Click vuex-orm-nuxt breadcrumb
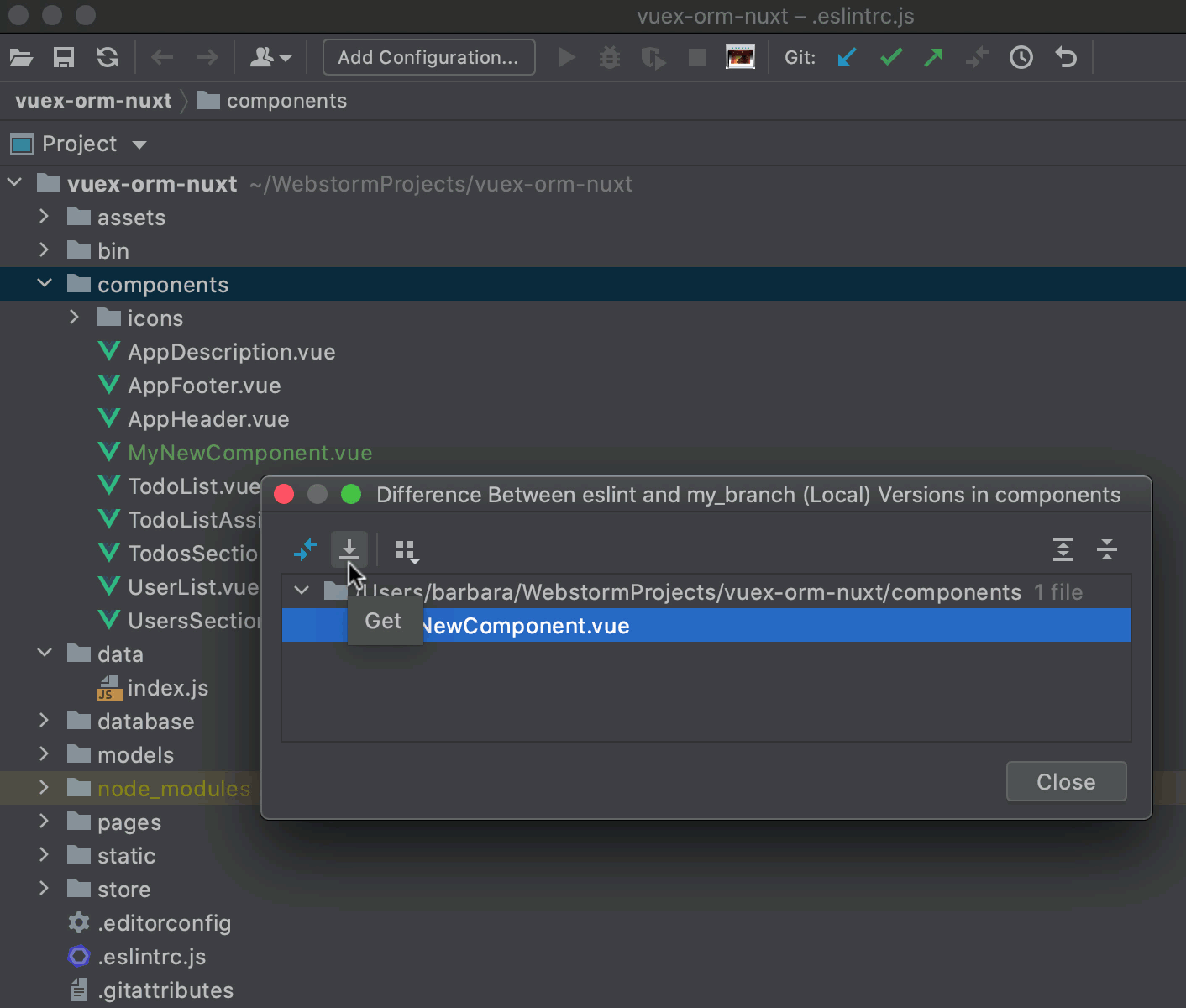1186x1008 pixels. pos(93,101)
